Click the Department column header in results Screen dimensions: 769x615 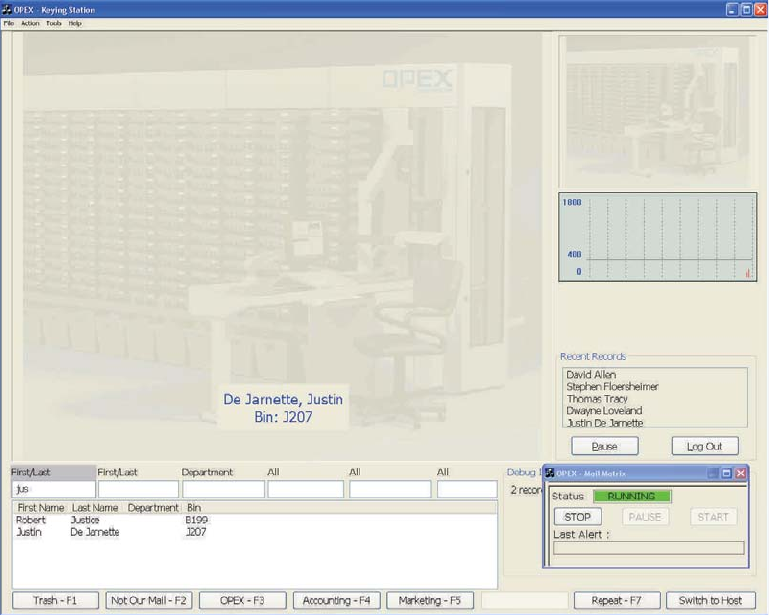pyautogui.click(x=153, y=508)
